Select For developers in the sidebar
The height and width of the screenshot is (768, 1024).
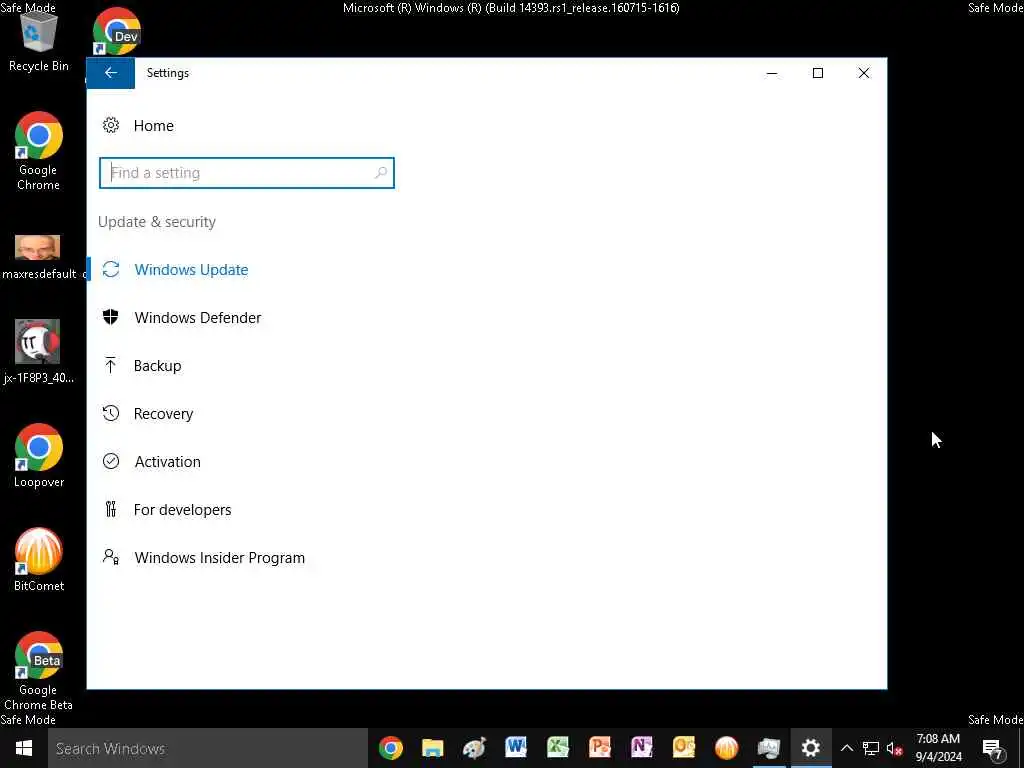(x=182, y=509)
